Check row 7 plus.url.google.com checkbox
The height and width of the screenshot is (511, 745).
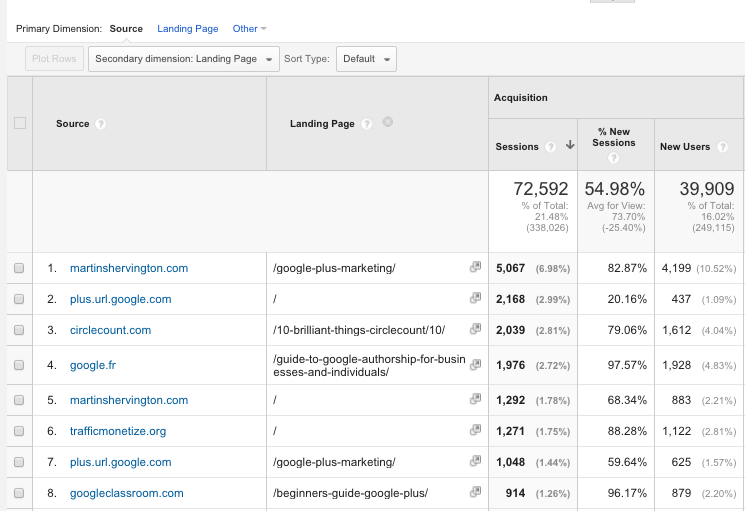tap(19, 462)
